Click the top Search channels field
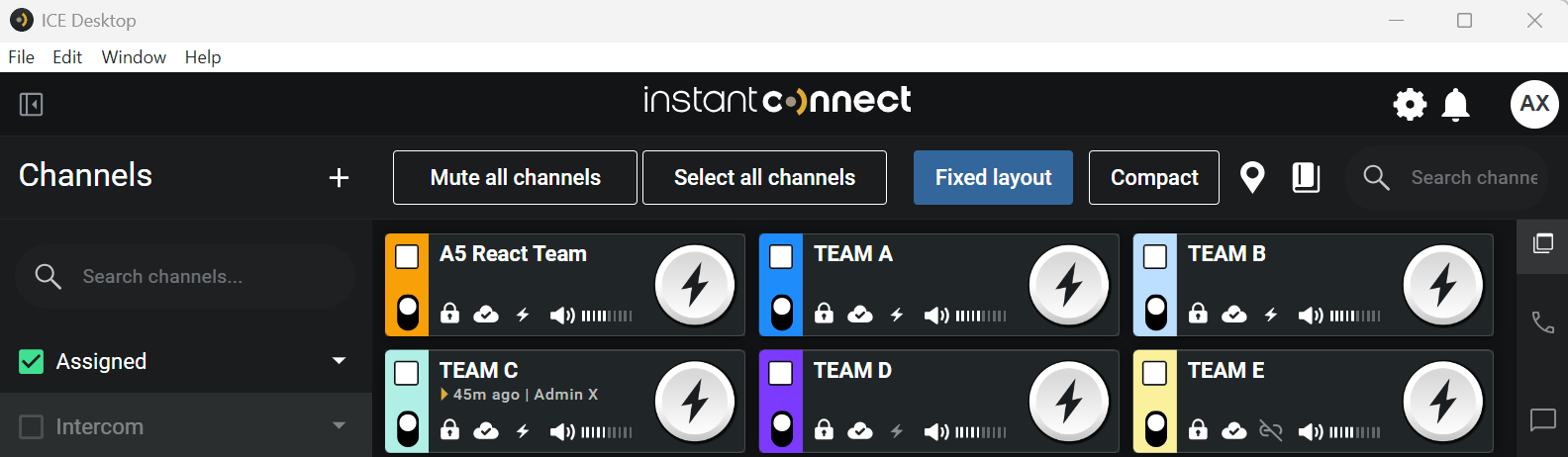 [1446, 178]
